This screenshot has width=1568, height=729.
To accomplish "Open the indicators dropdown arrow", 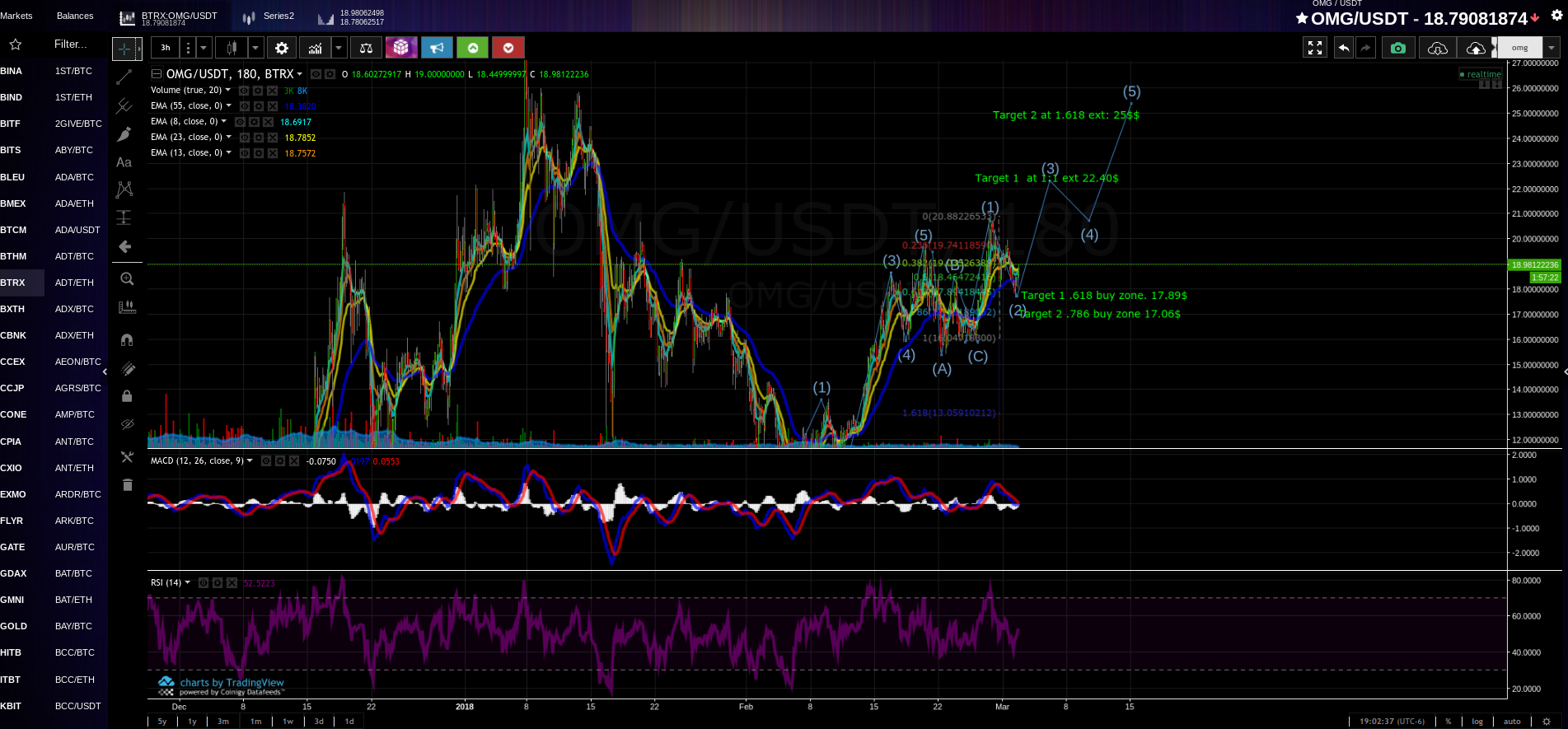I will pos(339,48).
